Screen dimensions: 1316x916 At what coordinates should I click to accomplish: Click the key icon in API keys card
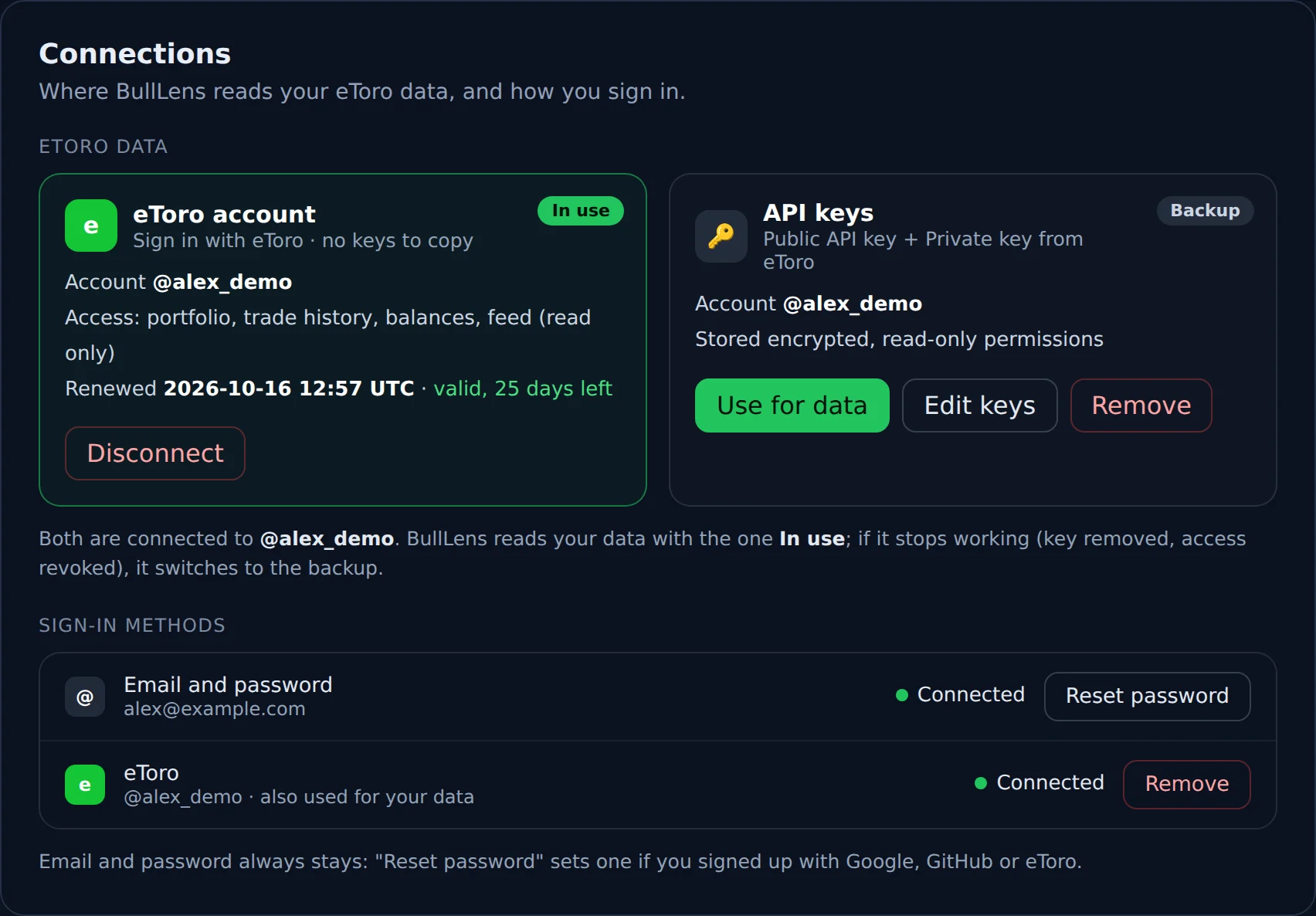pos(721,236)
